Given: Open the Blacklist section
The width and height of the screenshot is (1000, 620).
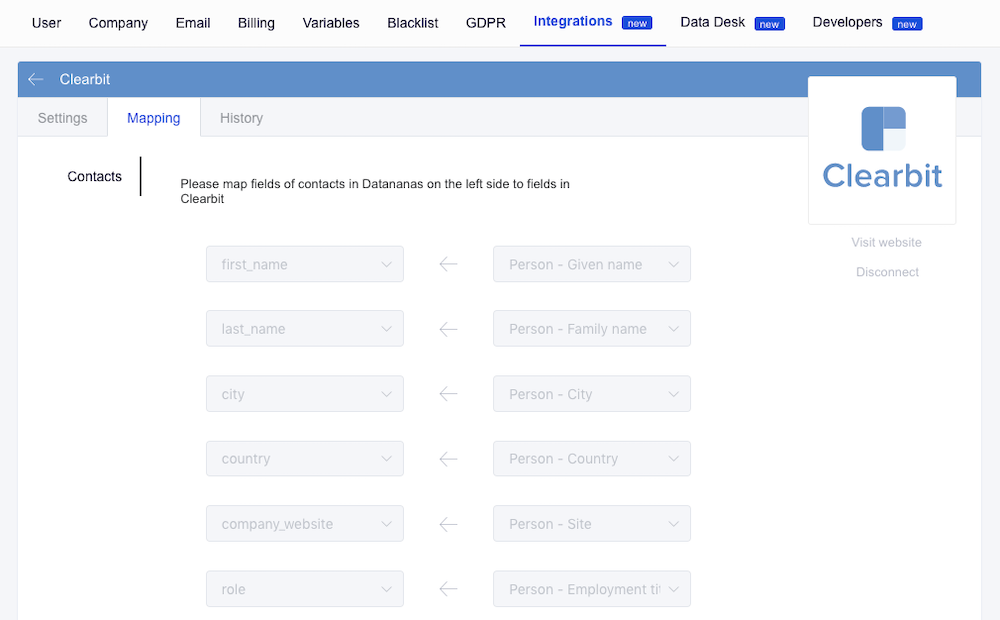Looking at the screenshot, I should click(413, 23).
